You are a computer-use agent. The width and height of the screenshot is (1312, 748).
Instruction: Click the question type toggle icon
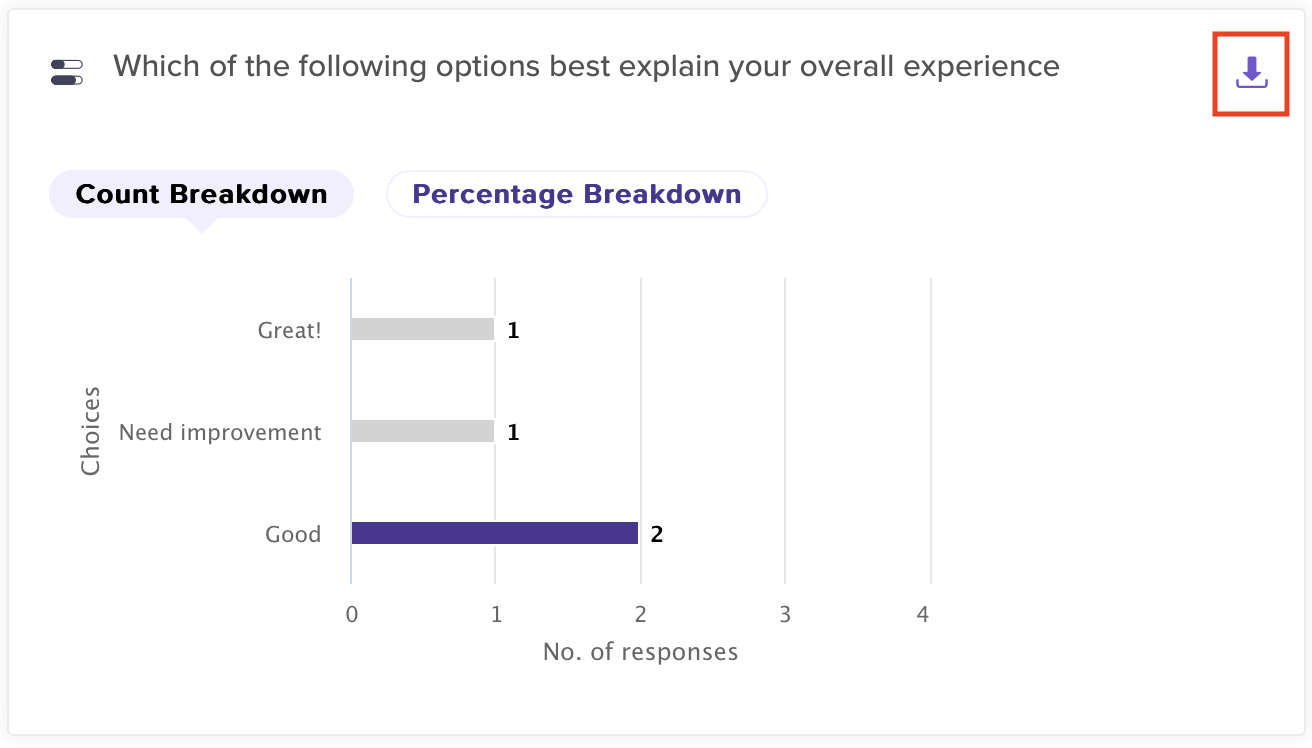(x=67, y=72)
